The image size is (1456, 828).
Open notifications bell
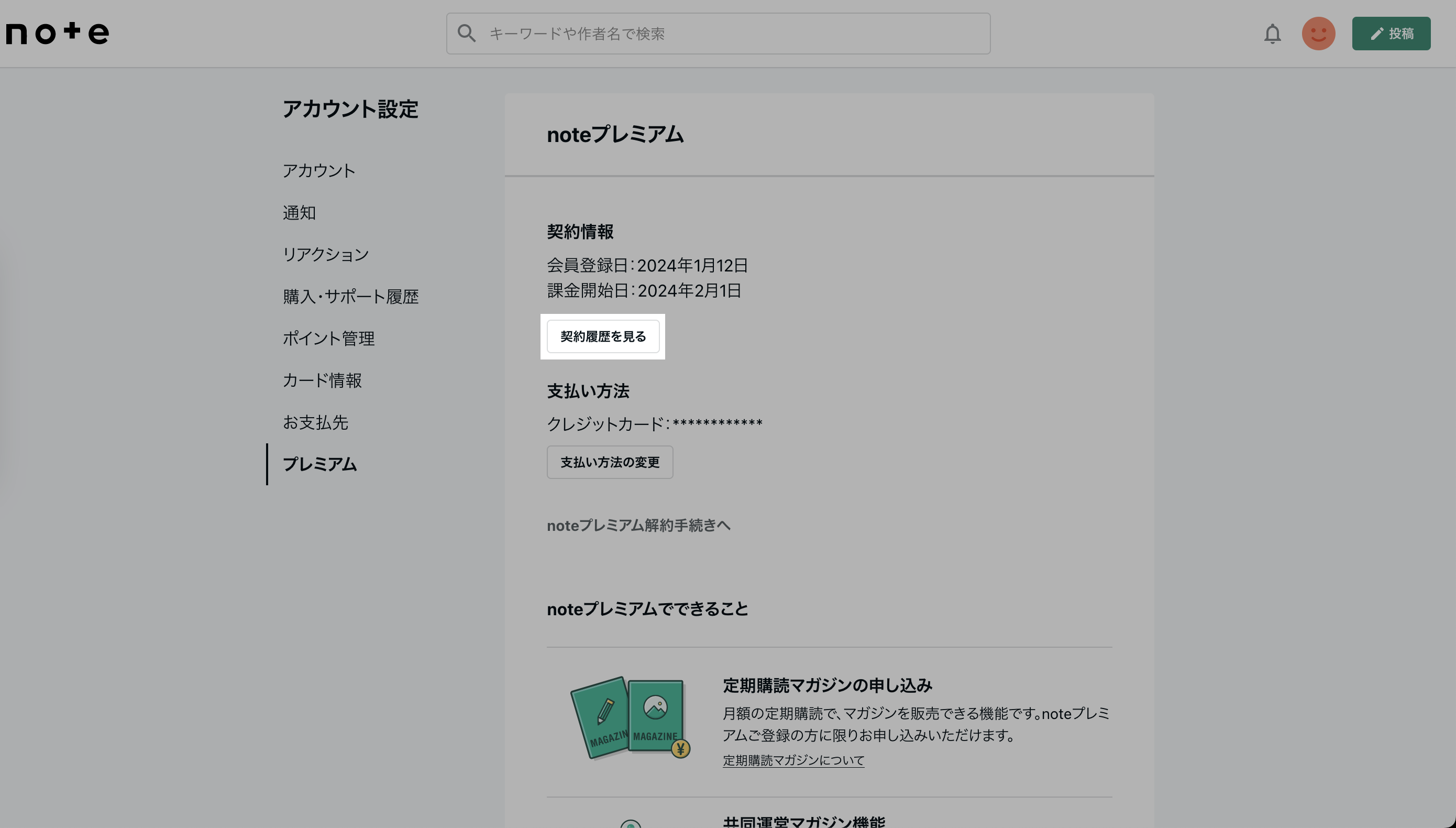click(1273, 34)
